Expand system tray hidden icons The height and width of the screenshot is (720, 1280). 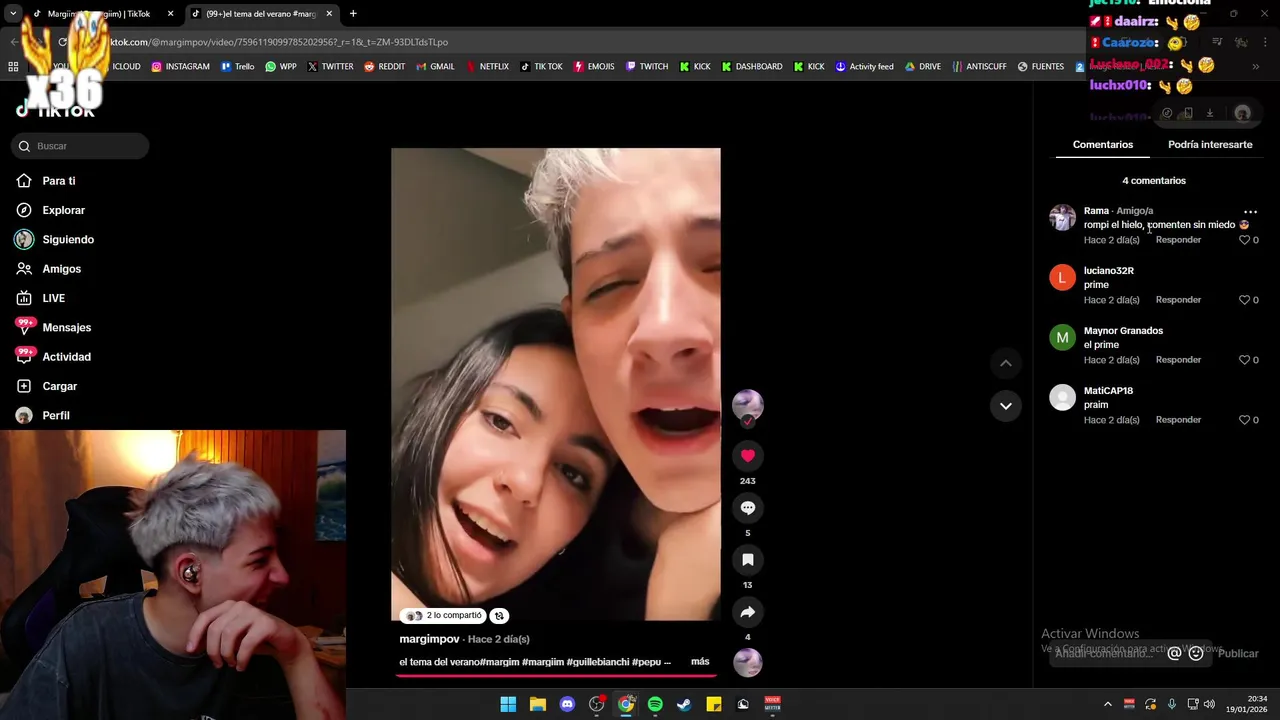(x=1107, y=704)
